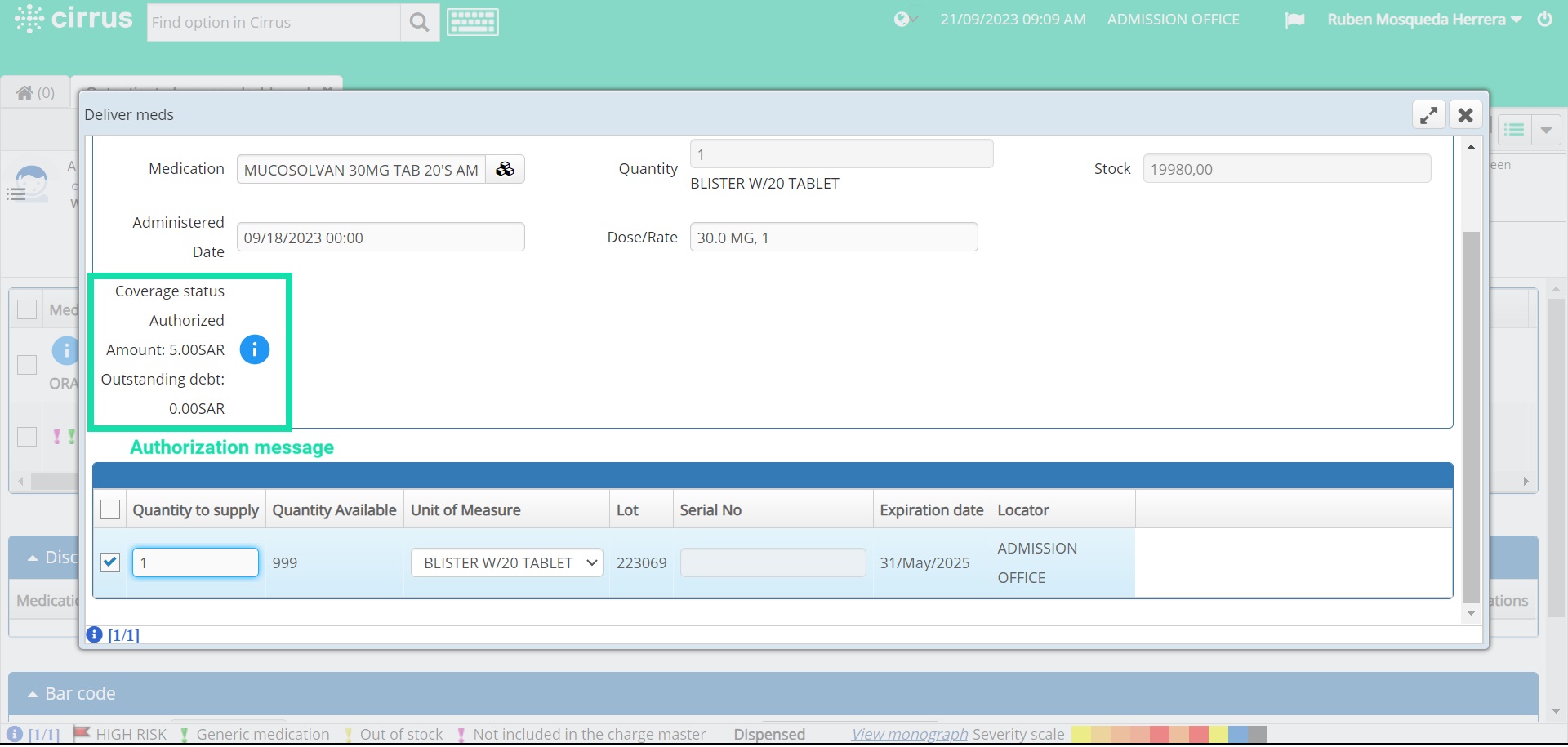Open the Unit of Measure dropdown
1568x747 pixels.
[x=506, y=562]
